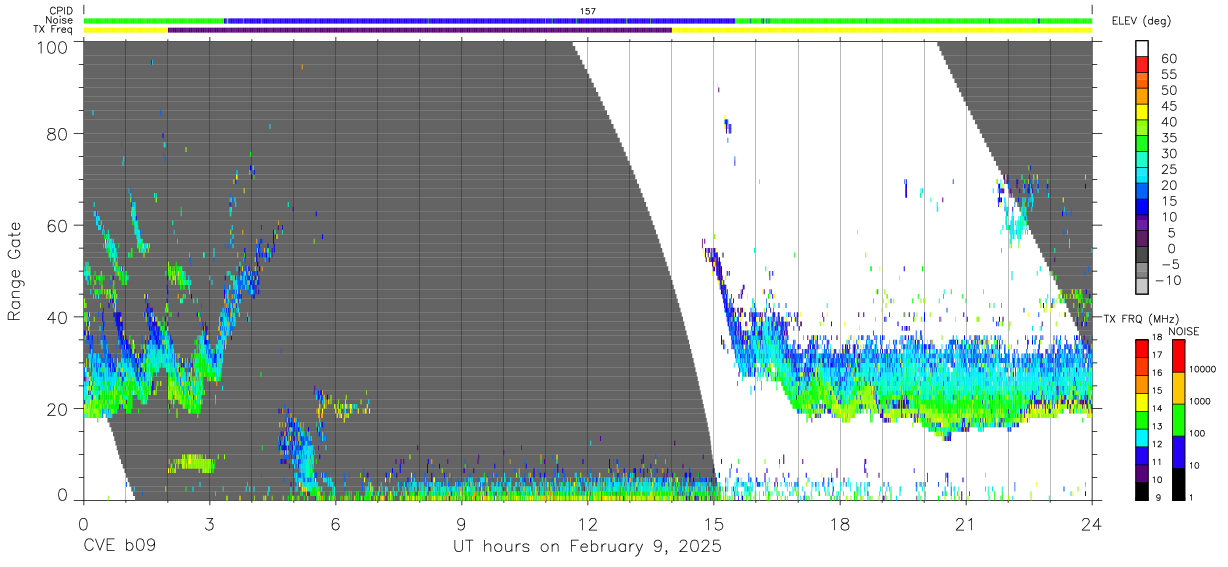Click the dark gray segment of elevation colorbar
This screenshot has height=567, width=1228.
tap(1142, 256)
